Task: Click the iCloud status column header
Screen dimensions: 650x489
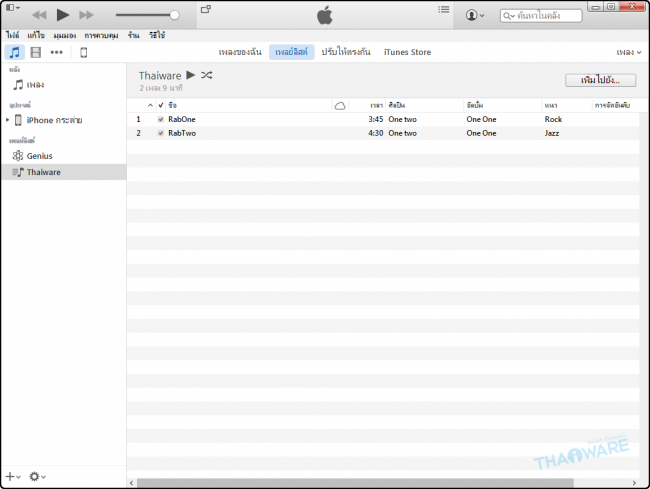Action: click(340, 106)
